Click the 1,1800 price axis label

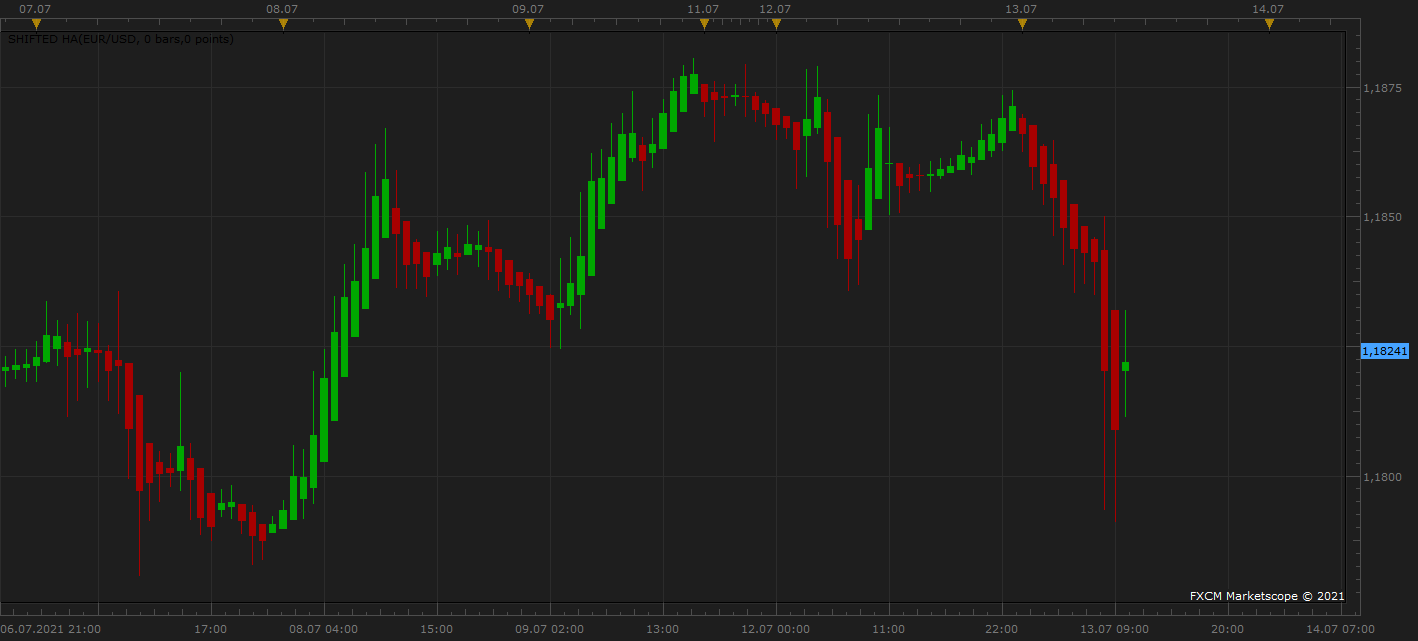click(1382, 477)
